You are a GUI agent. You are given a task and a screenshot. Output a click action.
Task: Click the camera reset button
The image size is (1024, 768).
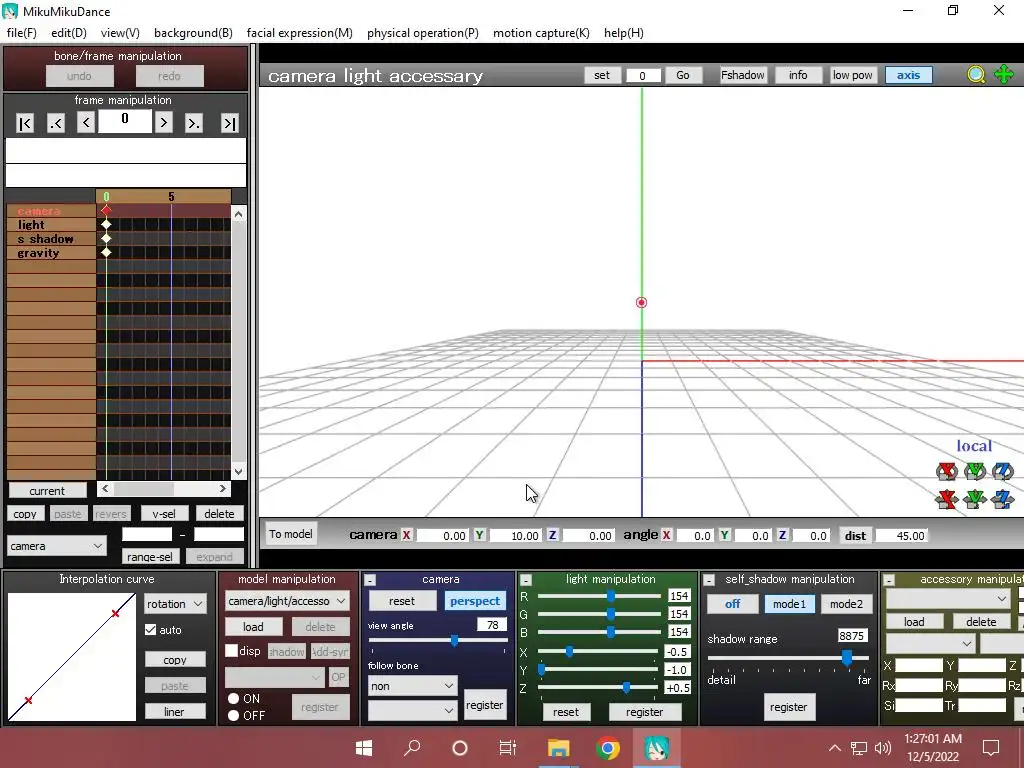point(402,601)
